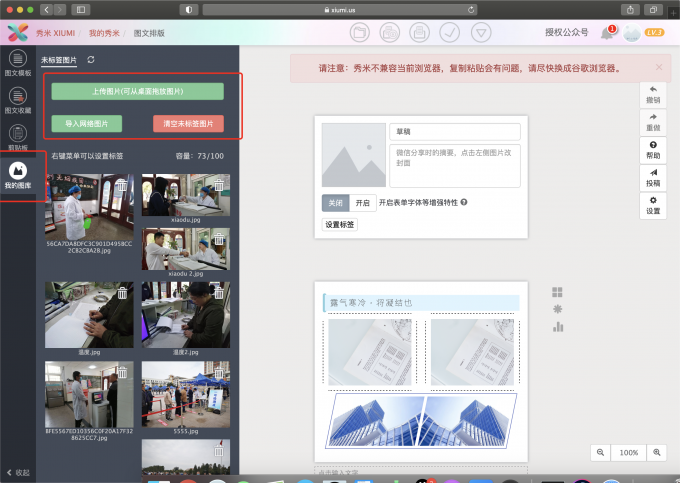The image size is (680, 483).
Task: Dismiss the browser compatibility warning banner
Action: point(659,67)
